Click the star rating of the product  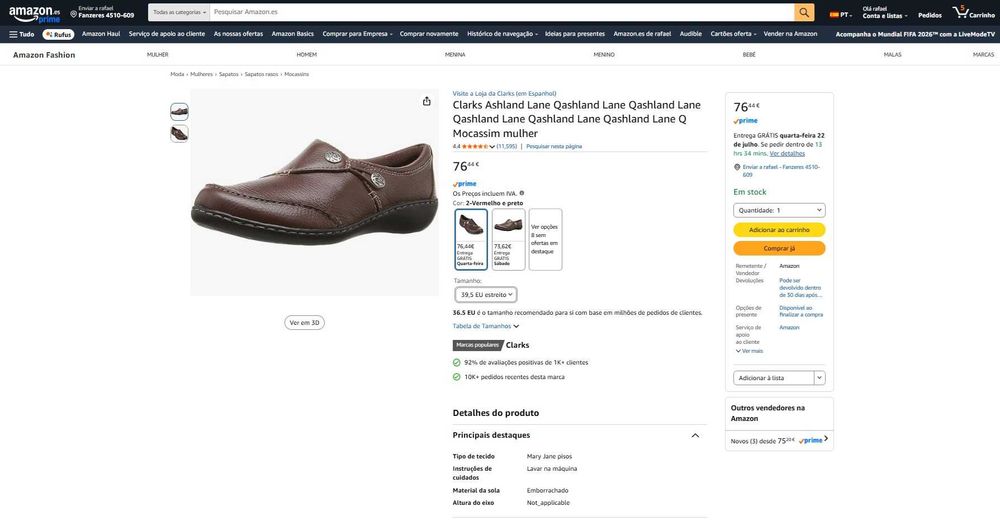pyautogui.click(x=474, y=147)
